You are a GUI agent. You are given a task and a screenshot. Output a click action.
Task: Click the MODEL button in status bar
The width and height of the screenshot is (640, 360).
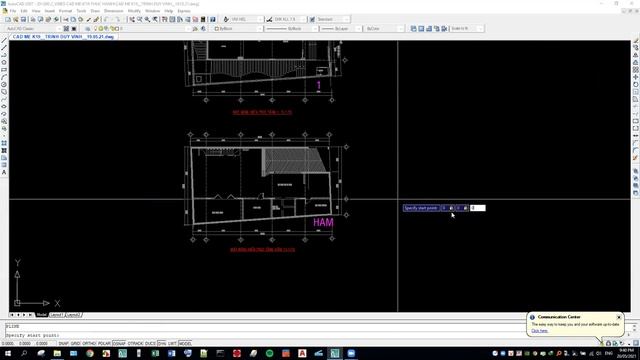pyautogui.click(x=184, y=343)
